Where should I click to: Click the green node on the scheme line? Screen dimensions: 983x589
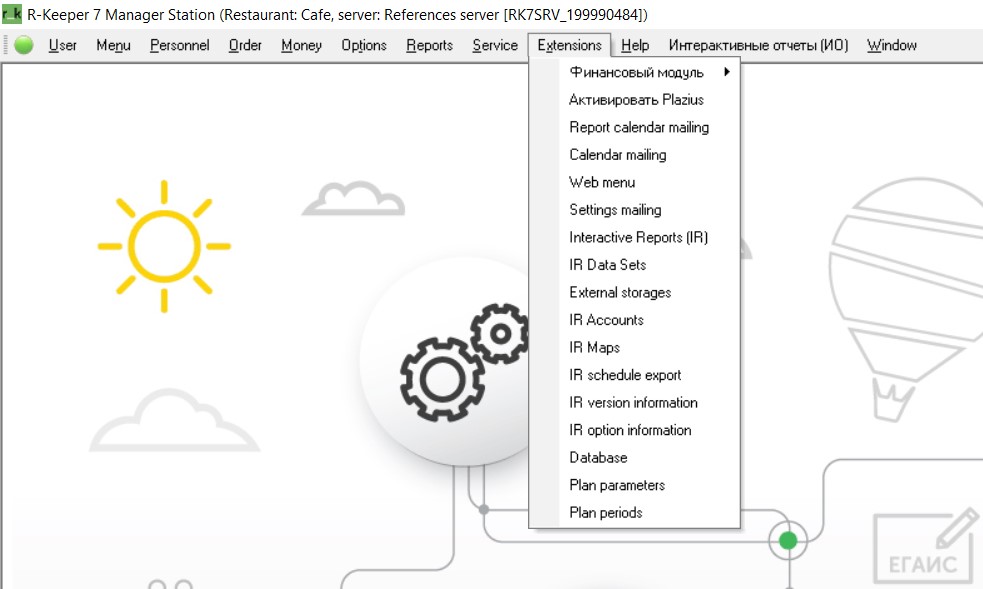coord(788,540)
